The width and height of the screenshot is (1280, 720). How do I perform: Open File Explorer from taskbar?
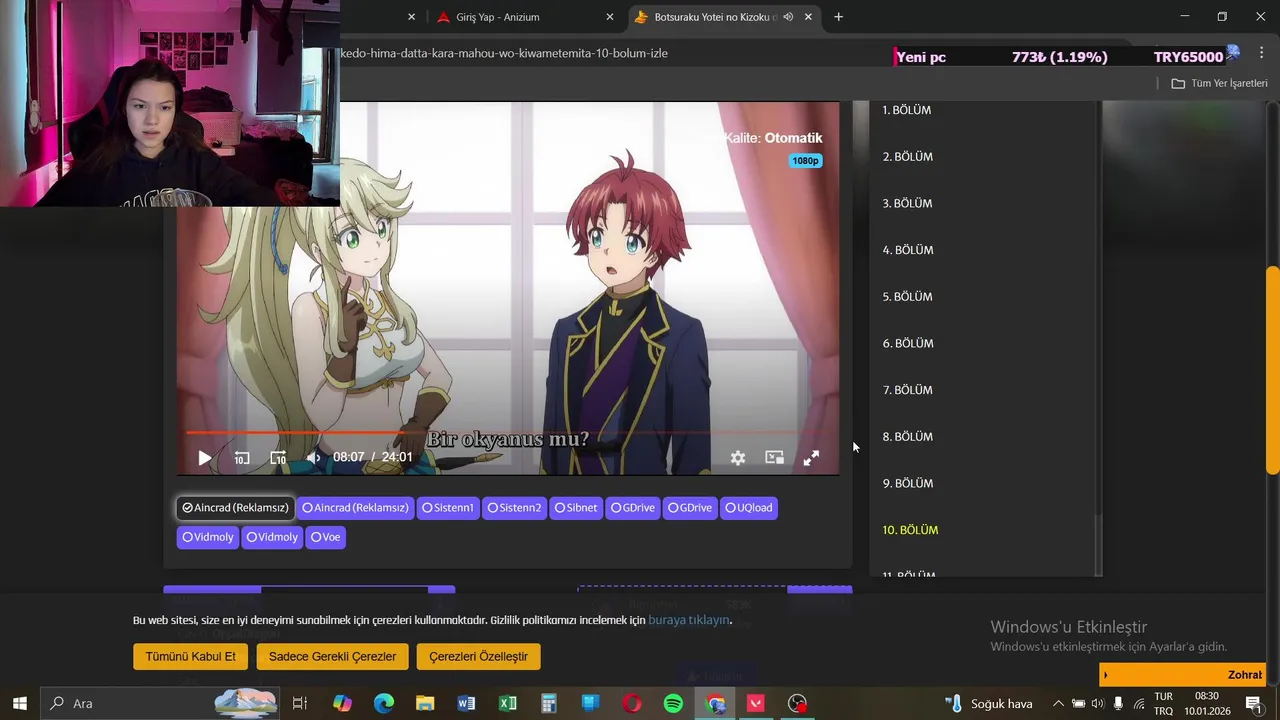[x=425, y=704]
